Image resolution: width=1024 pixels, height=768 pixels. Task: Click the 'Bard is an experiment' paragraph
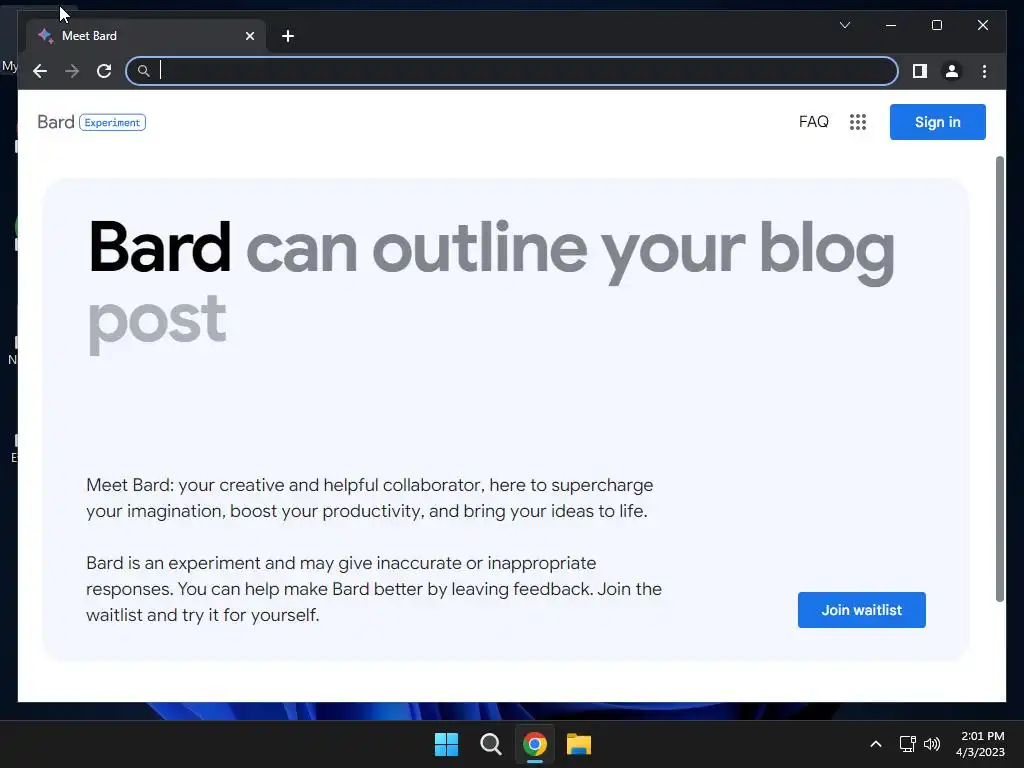pyautogui.click(x=374, y=588)
